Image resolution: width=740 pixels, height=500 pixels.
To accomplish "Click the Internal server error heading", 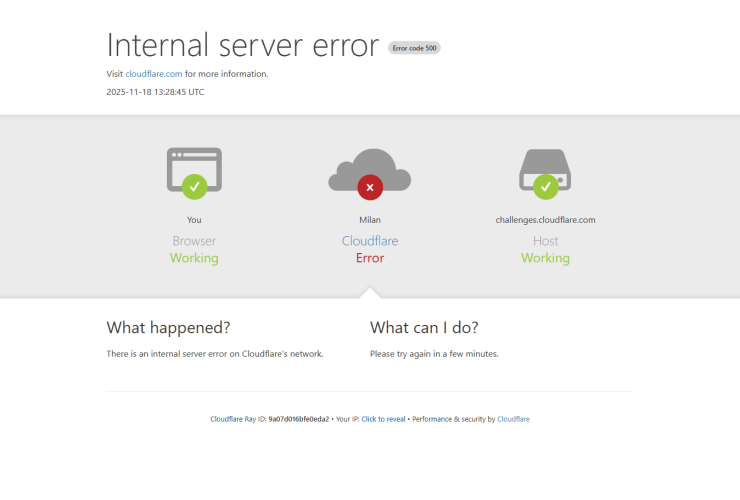I will (x=243, y=45).
